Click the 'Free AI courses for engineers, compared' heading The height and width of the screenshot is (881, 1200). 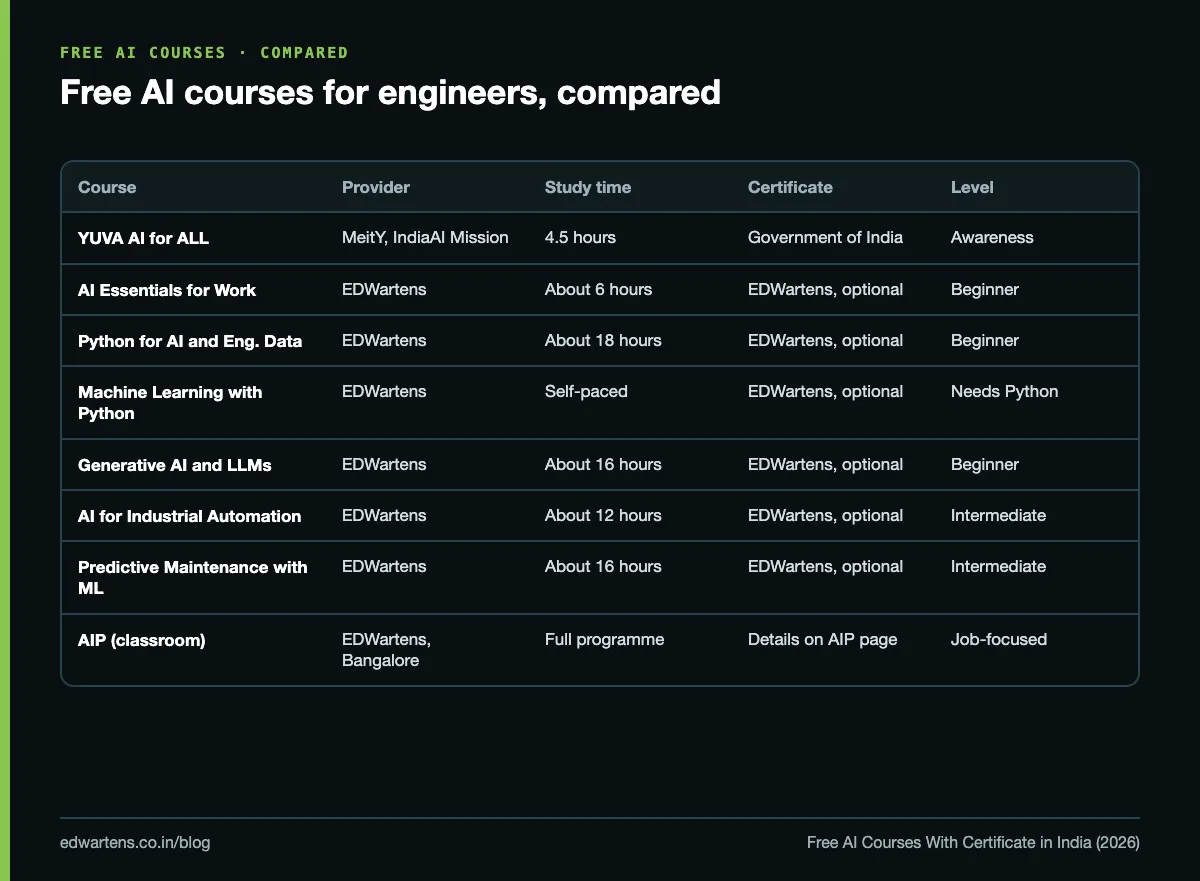click(390, 92)
